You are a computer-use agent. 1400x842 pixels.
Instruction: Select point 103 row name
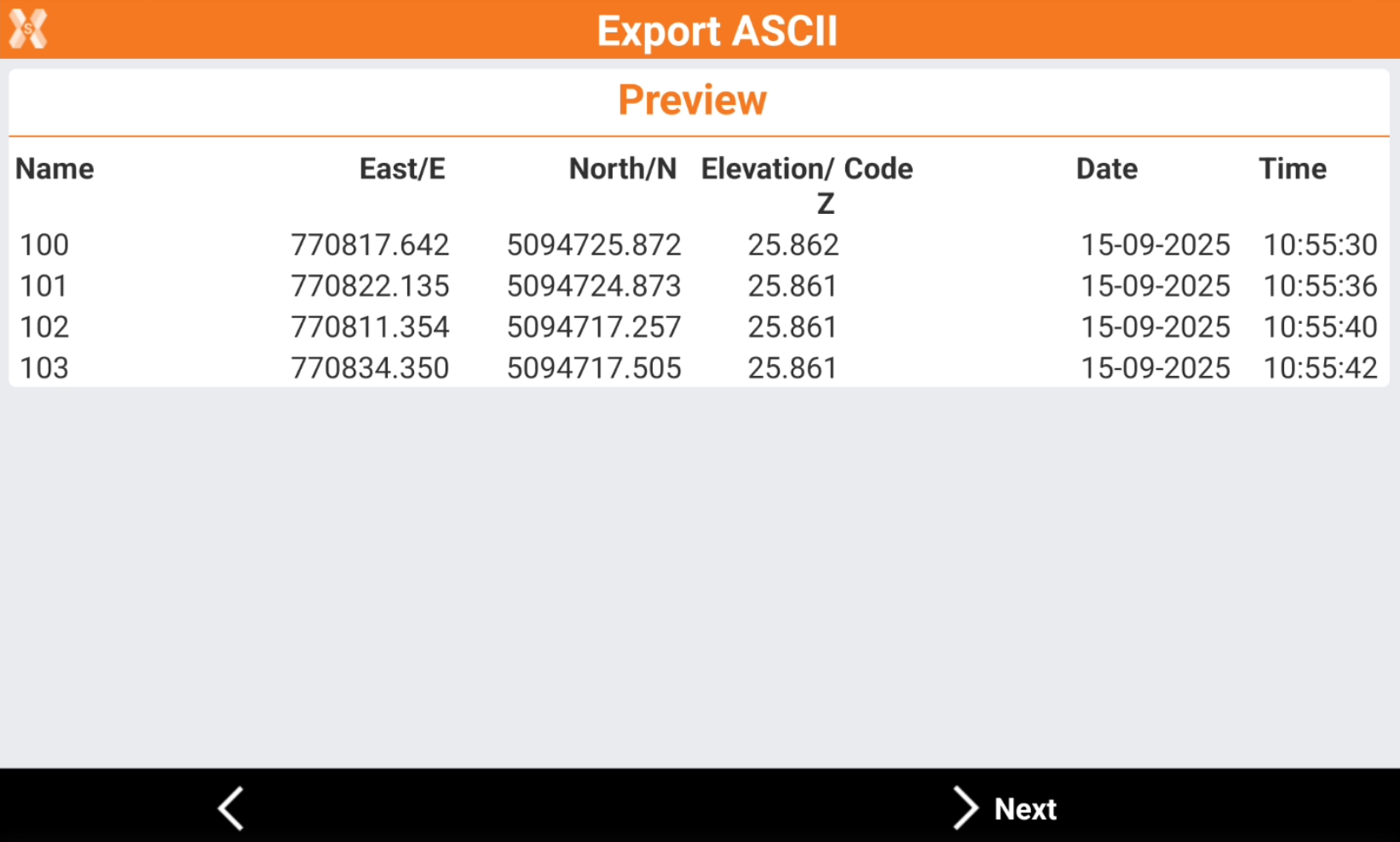point(44,368)
